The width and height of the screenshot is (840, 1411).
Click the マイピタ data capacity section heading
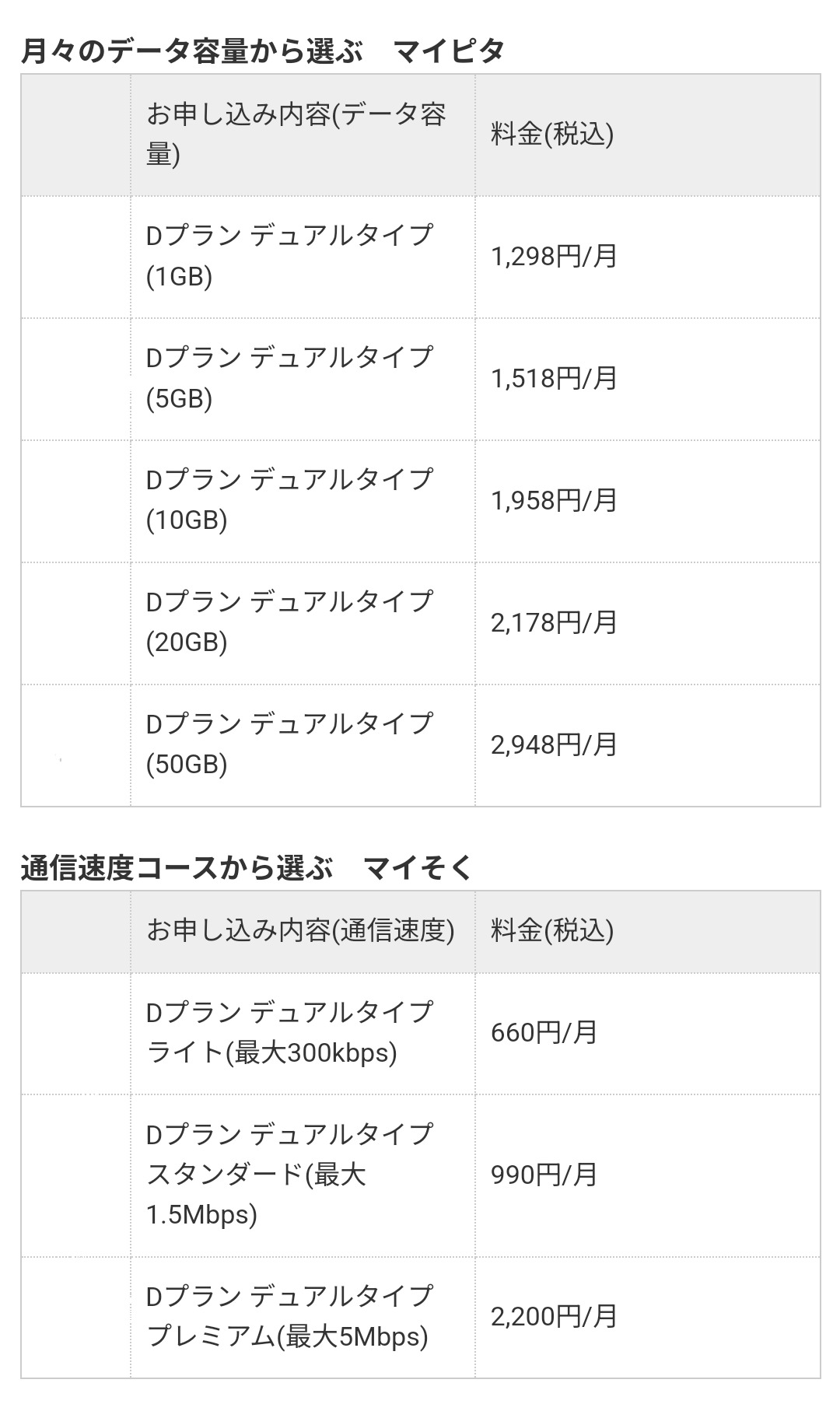click(263, 51)
